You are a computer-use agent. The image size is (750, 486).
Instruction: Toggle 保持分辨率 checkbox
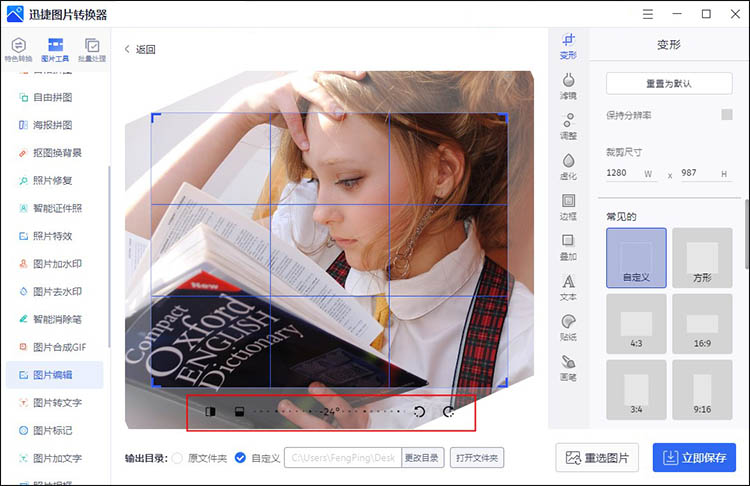point(727,115)
